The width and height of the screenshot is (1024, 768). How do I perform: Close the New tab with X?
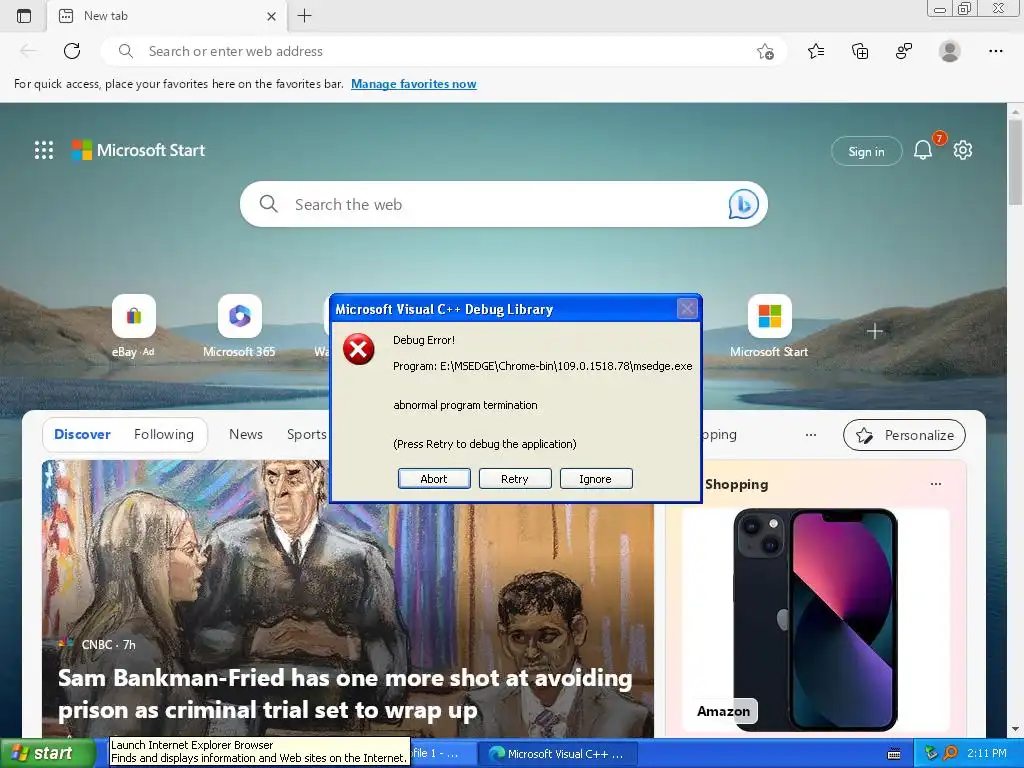point(272,16)
